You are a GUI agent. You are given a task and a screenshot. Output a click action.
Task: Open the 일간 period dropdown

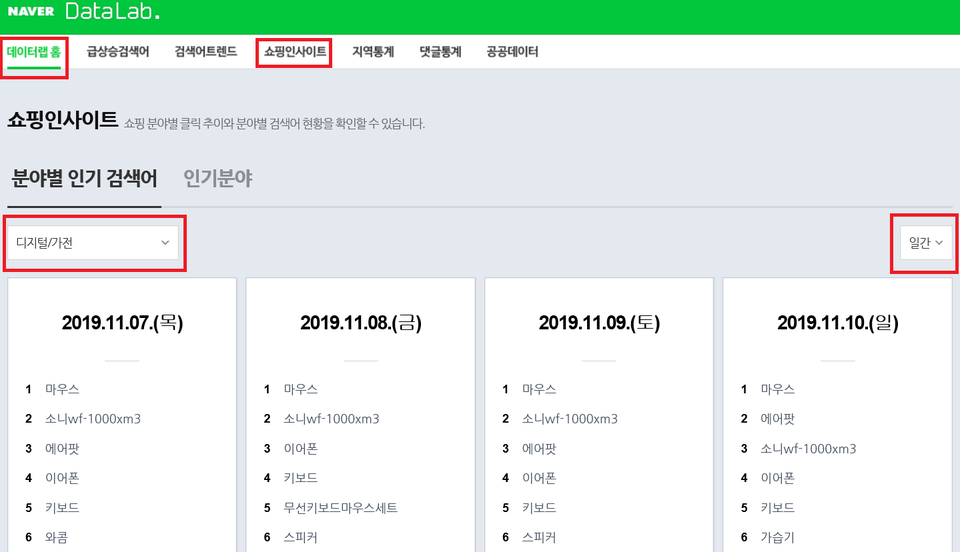pyautogui.click(x=926, y=243)
